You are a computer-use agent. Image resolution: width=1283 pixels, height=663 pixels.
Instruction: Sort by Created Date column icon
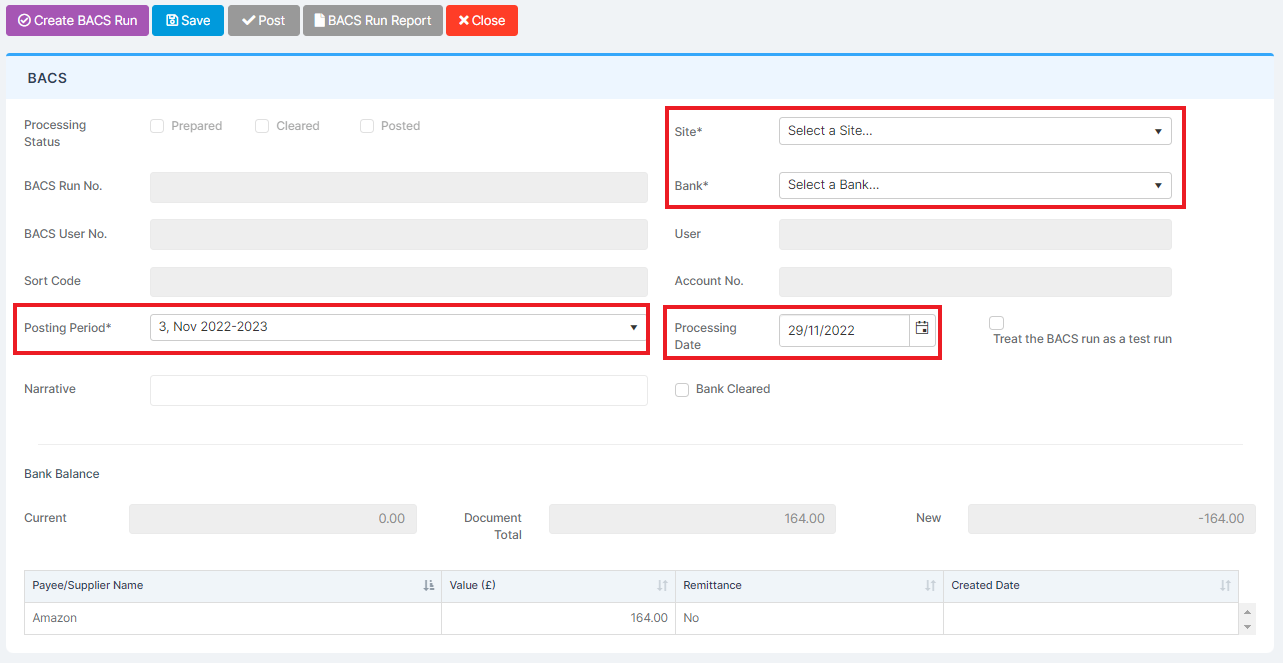click(x=1225, y=586)
